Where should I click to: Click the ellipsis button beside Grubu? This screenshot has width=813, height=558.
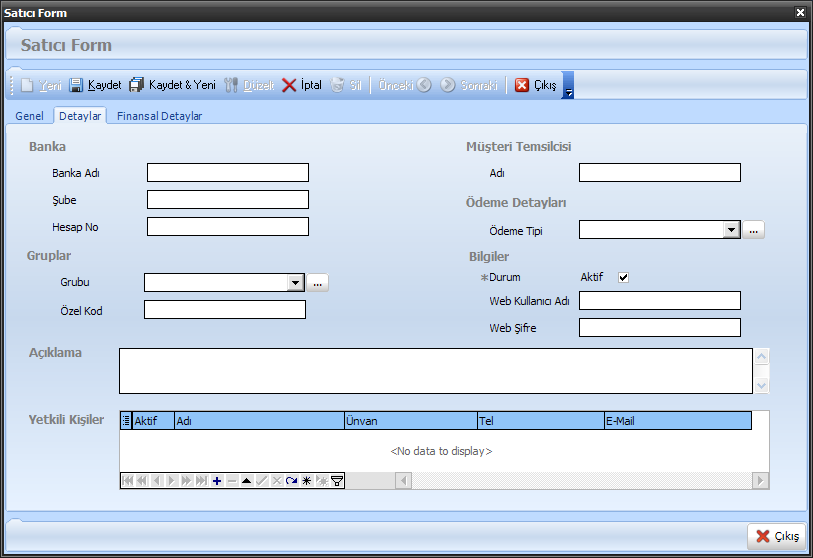tap(318, 283)
